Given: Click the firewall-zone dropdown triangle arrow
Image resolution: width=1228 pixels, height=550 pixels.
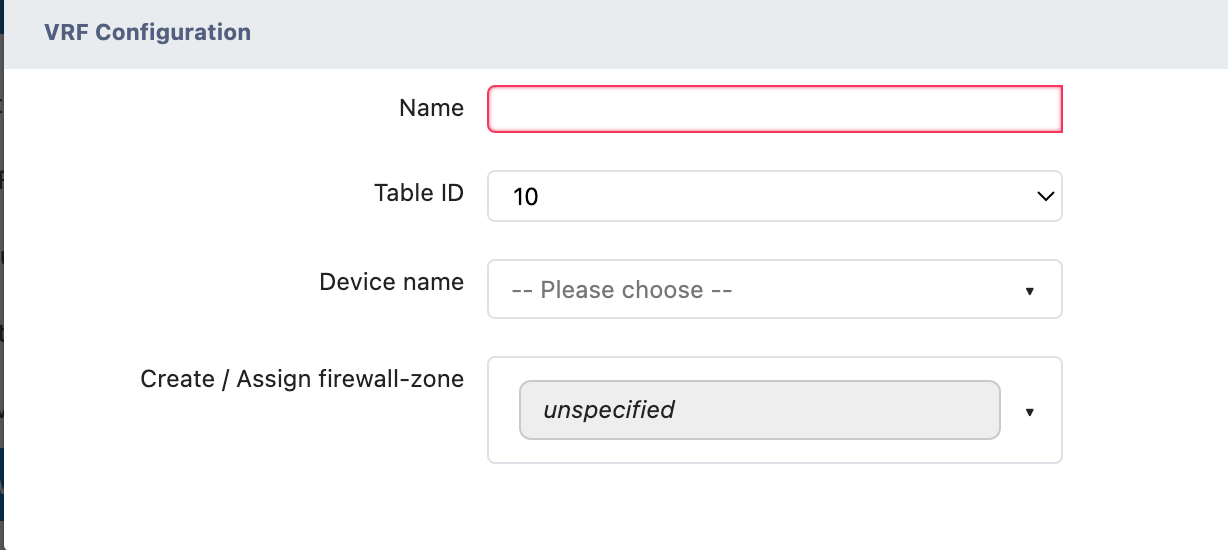Looking at the screenshot, I should pyautogui.click(x=1029, y=412).
